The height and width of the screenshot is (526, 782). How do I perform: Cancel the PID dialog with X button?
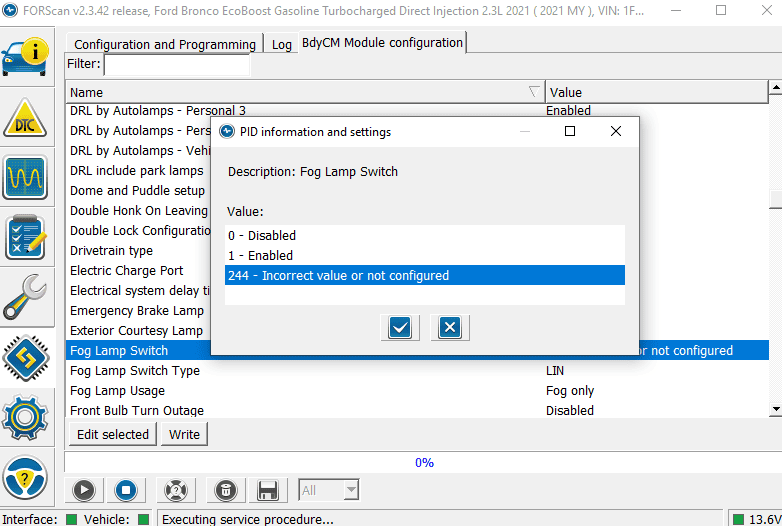click(x=450, y=328)
